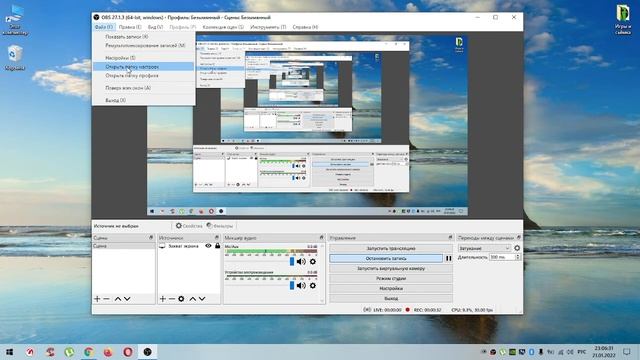The height and width of the screenshot is (360, 640).
Task: Open the Recycle Bin desktop icon
Action: coord(15,58)
